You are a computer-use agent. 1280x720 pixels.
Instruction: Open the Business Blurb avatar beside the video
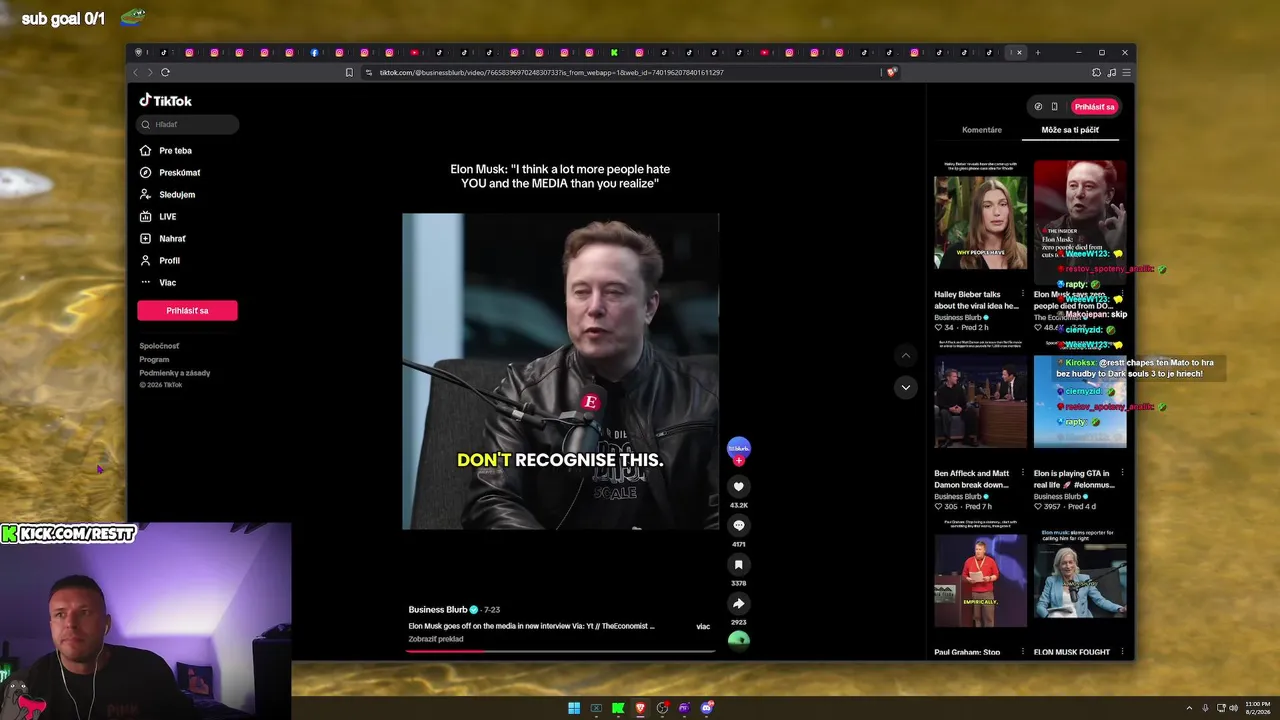(739, 447)
